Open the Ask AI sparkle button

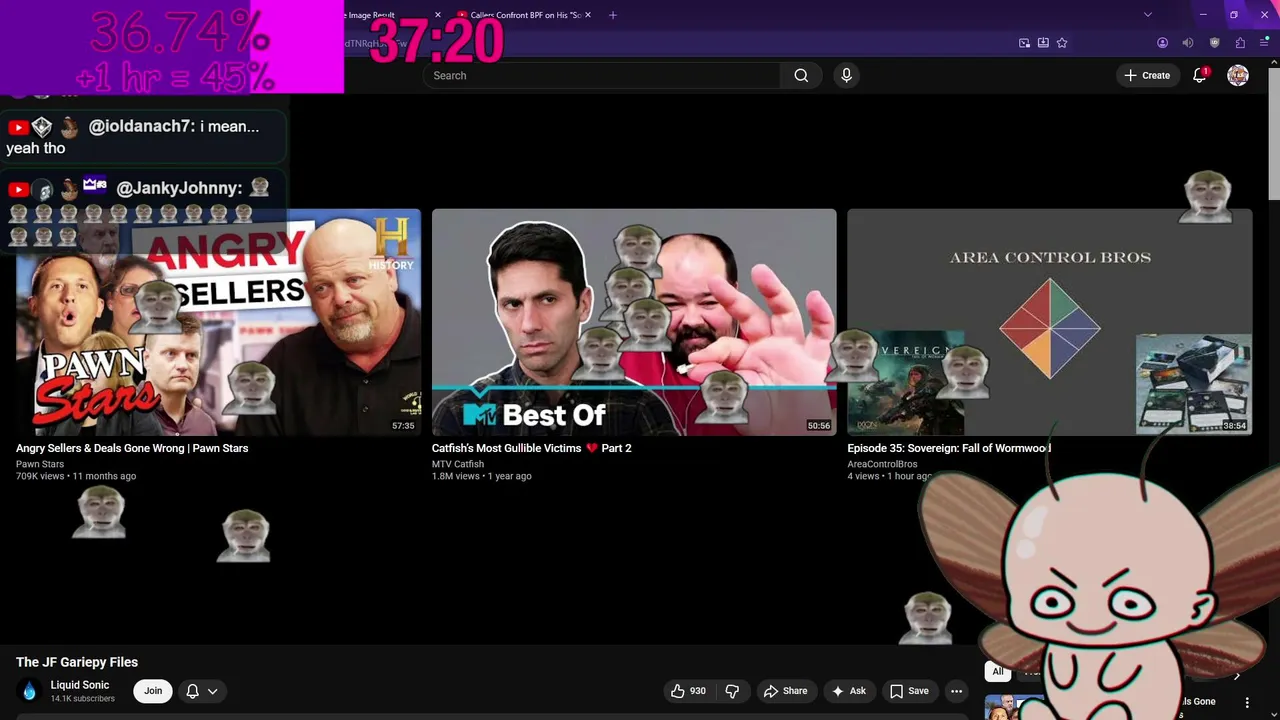click(848, 691)
